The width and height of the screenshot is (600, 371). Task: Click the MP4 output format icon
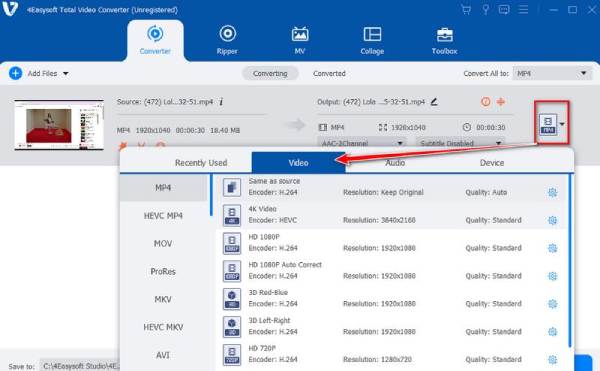tap(548, 124)
